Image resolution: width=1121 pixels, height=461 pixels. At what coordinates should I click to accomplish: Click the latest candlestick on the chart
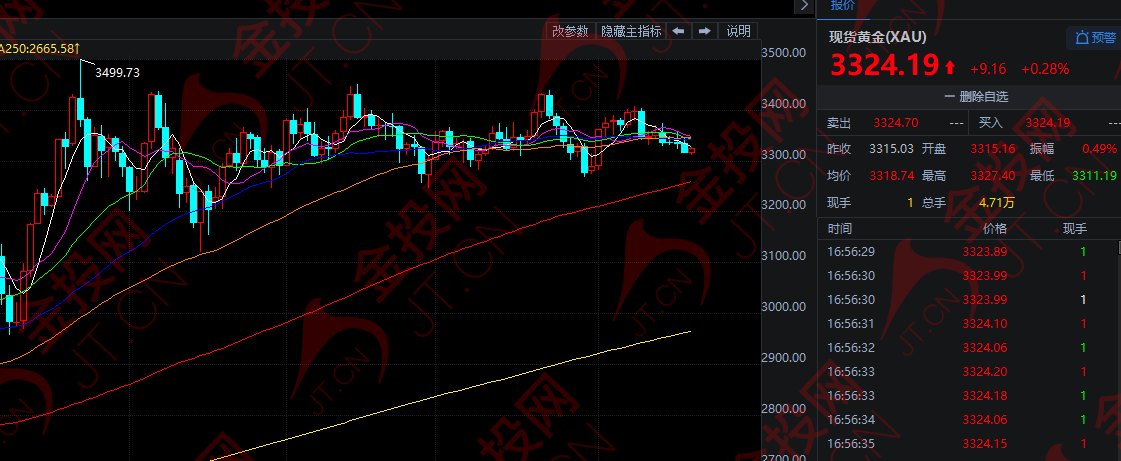click(x=691, y=150)
